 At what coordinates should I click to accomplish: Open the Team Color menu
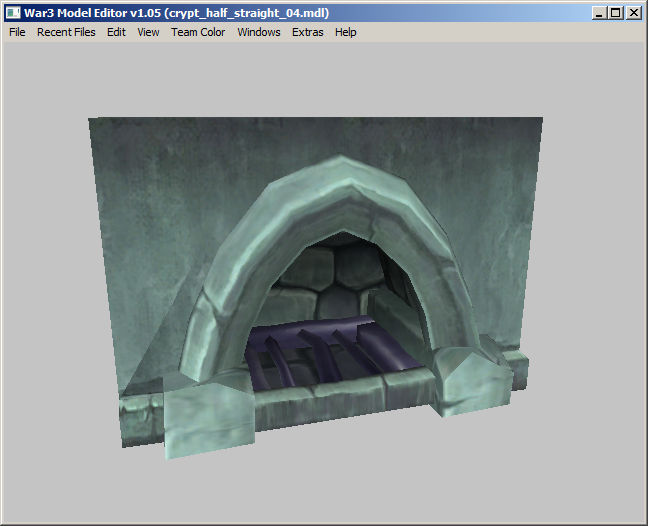[198, 32]
